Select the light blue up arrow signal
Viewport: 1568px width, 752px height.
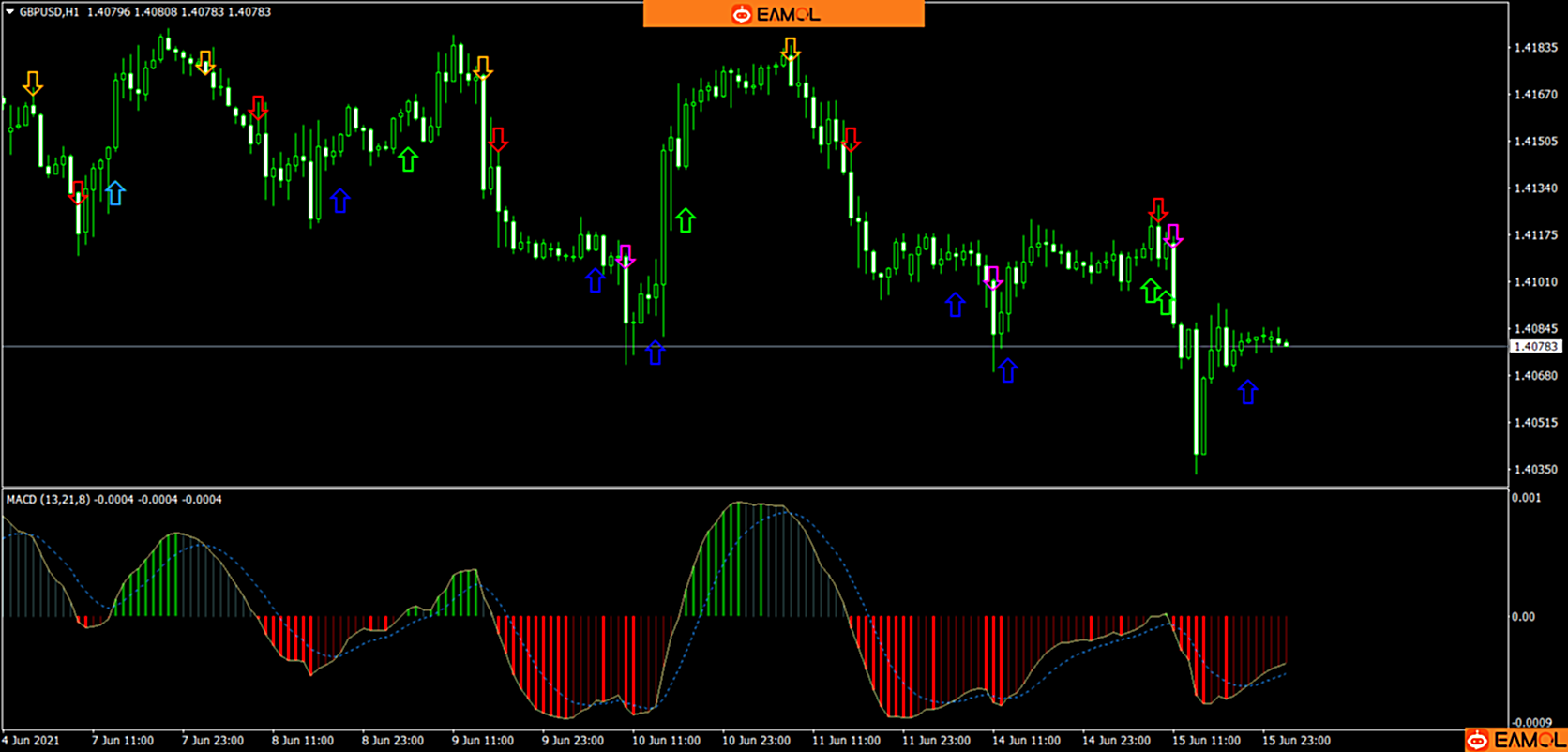click(x=114, y=193)
